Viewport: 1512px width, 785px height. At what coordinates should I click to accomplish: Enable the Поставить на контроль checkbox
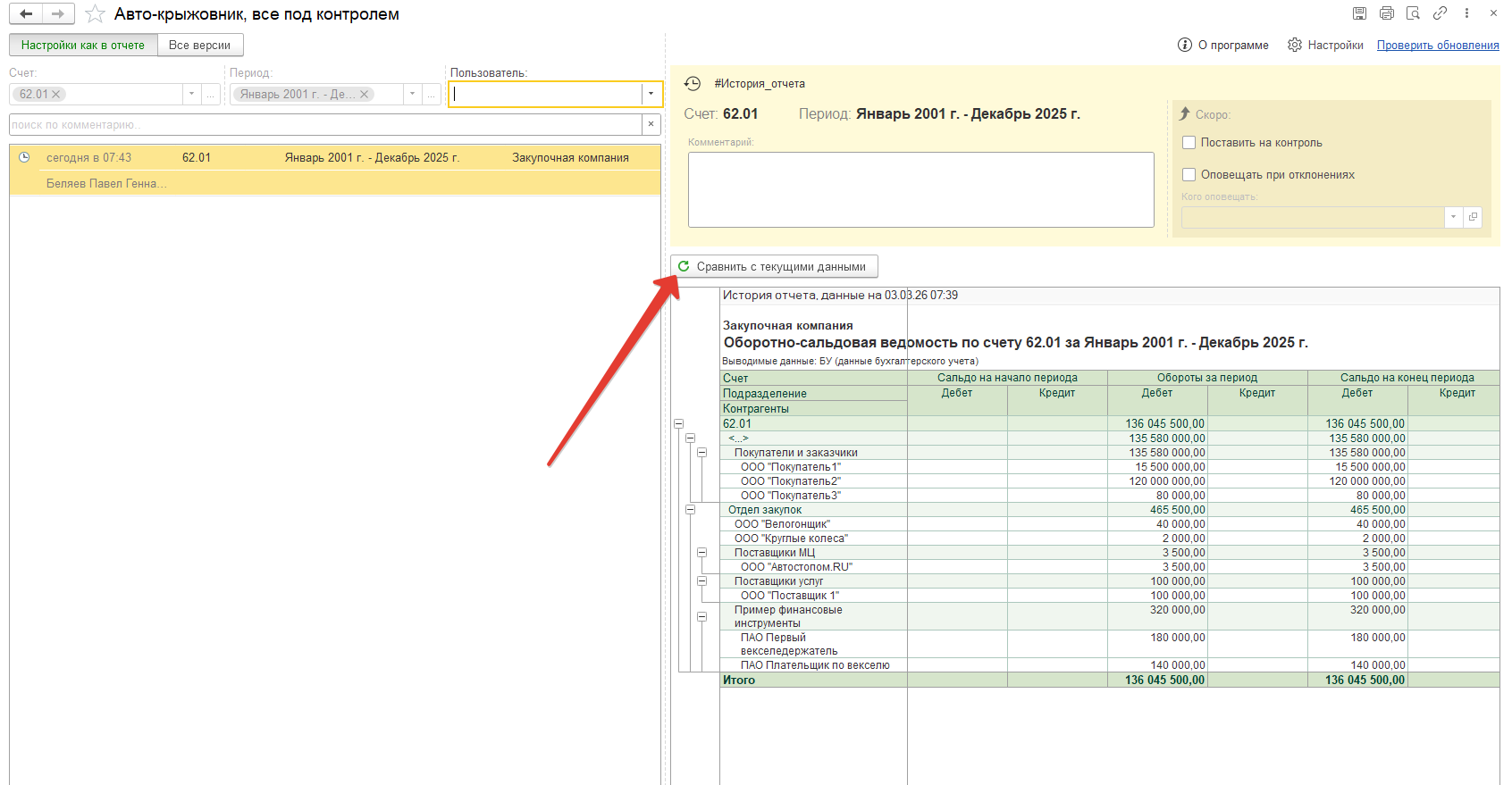1189,143
